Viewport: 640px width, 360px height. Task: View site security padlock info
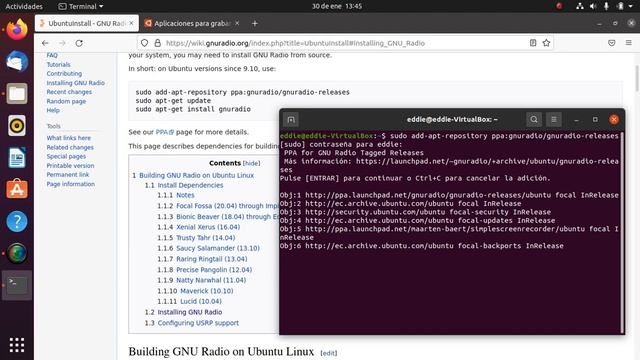pyautogui.click(x=158, y=43)
